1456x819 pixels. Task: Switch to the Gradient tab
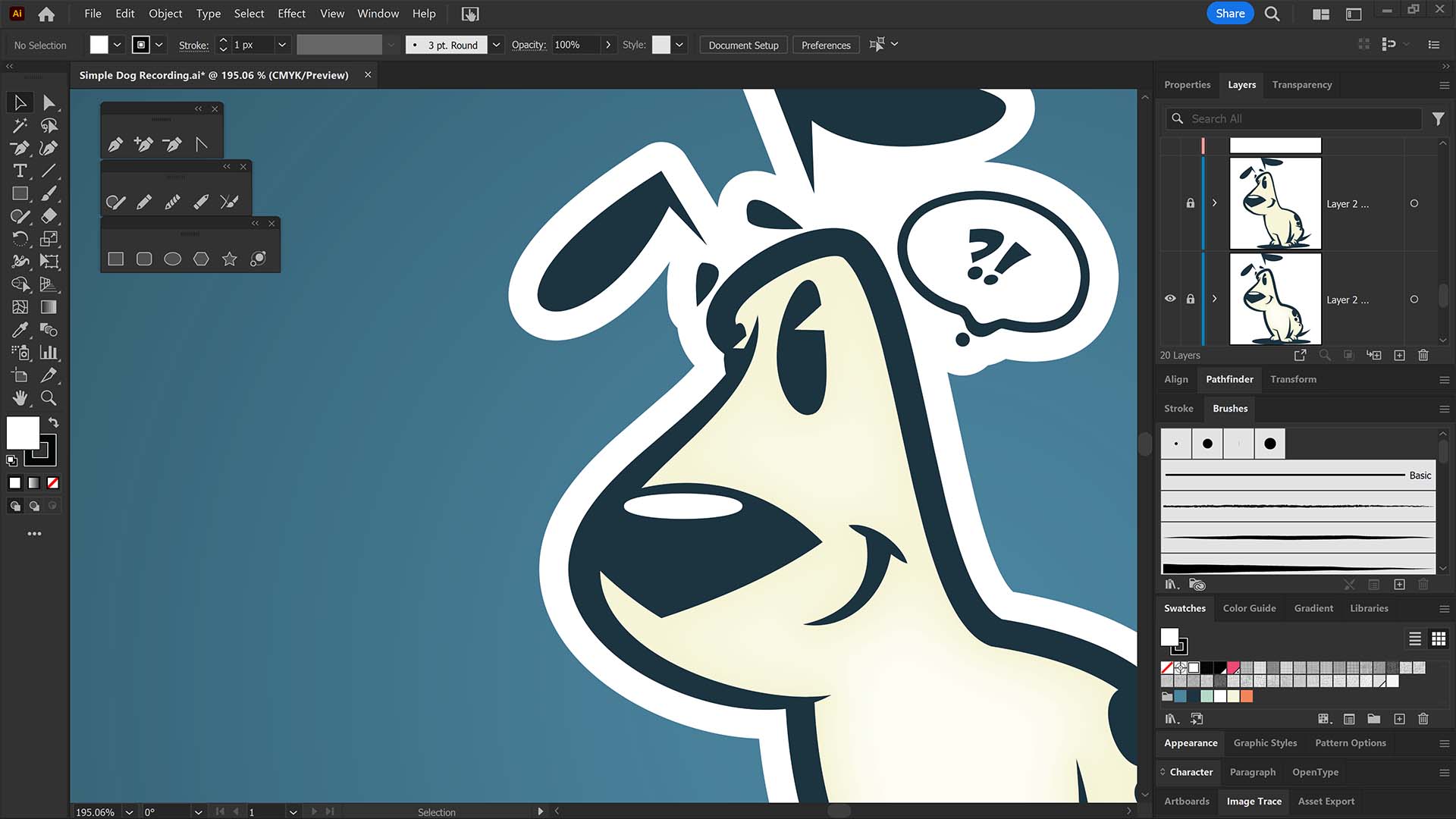pos(1313,608)
